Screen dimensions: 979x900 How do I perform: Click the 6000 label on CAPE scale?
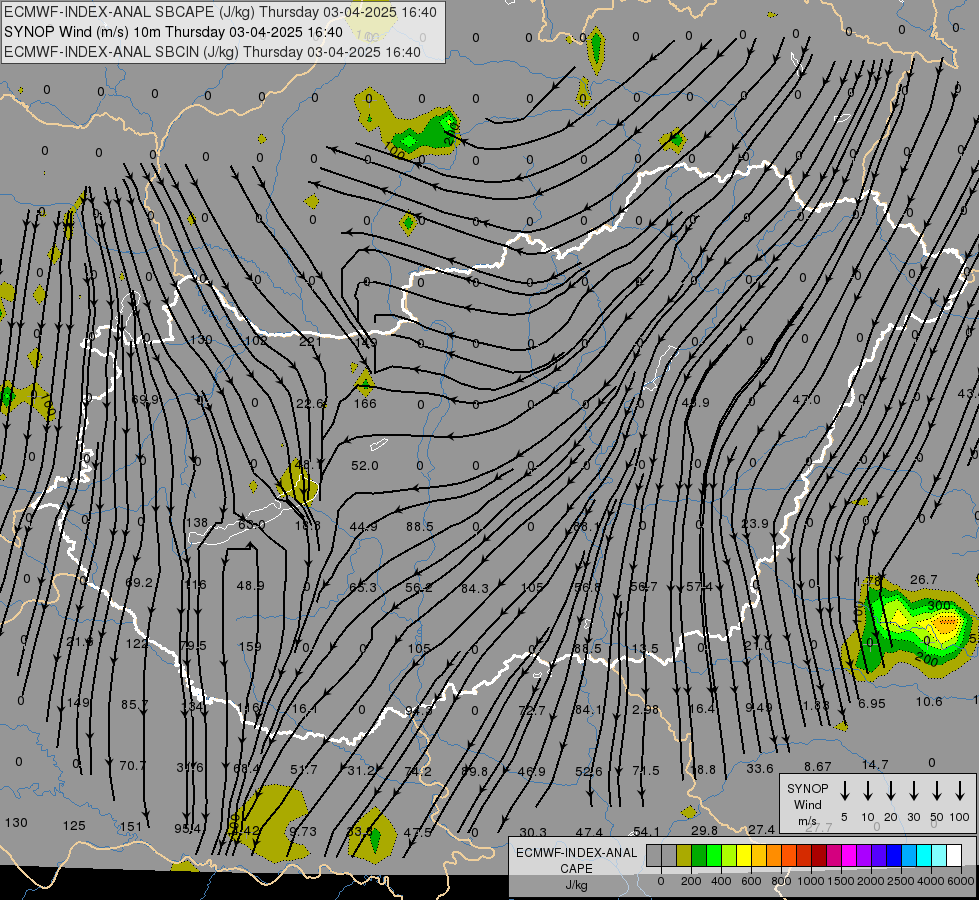click(962, 881)
